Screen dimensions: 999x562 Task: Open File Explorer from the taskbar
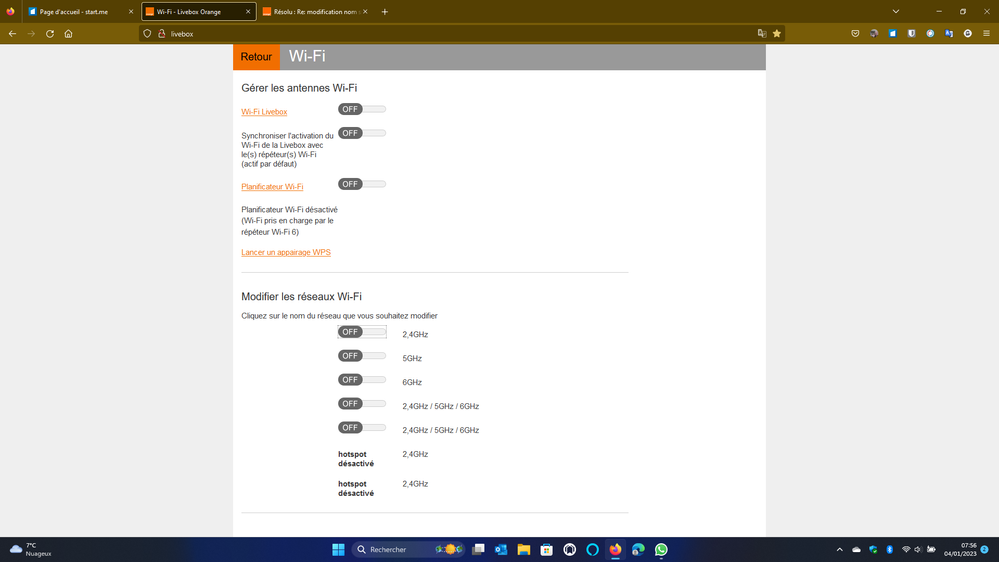523,549
